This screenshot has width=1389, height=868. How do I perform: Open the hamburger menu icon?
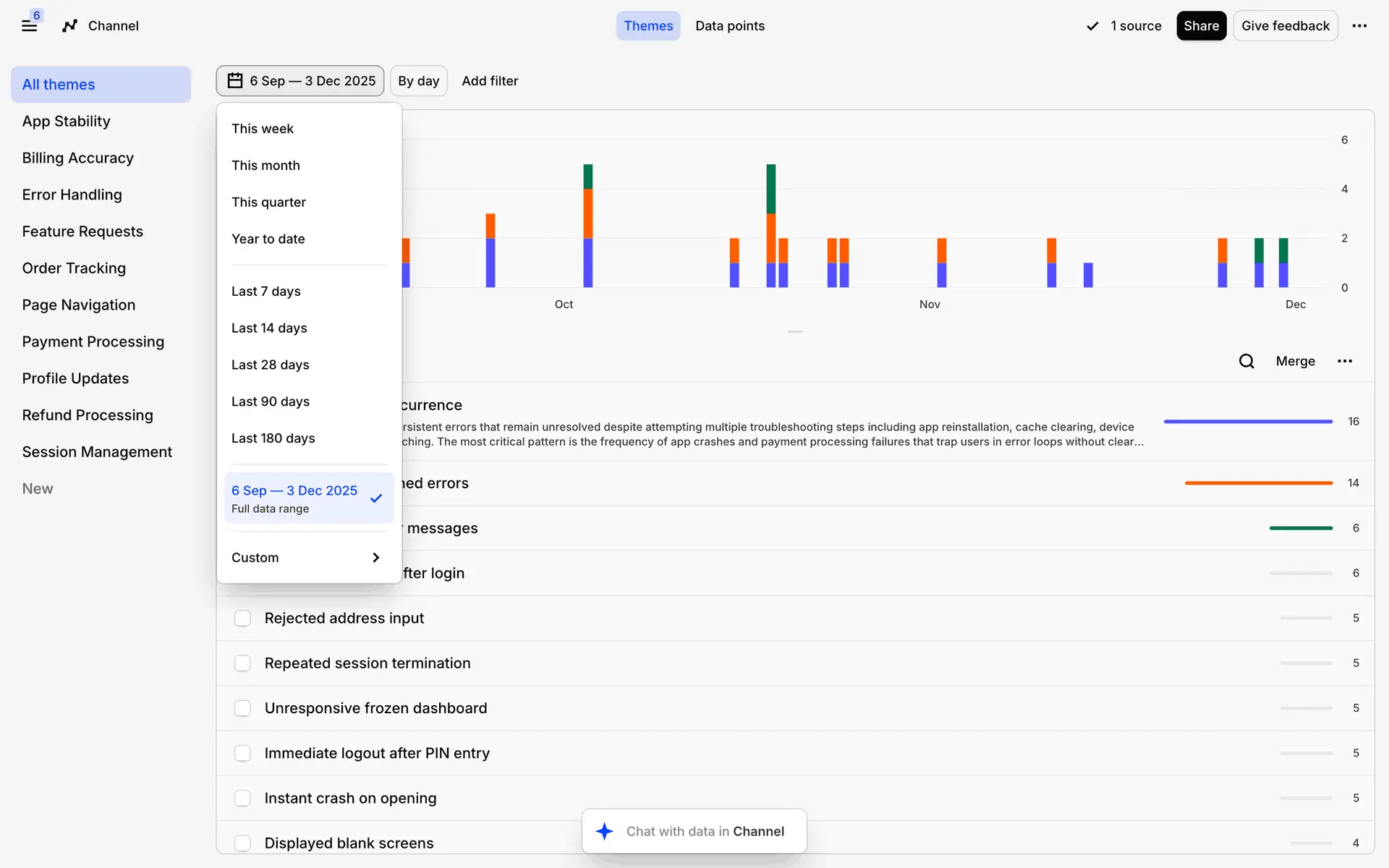(29, 26)
